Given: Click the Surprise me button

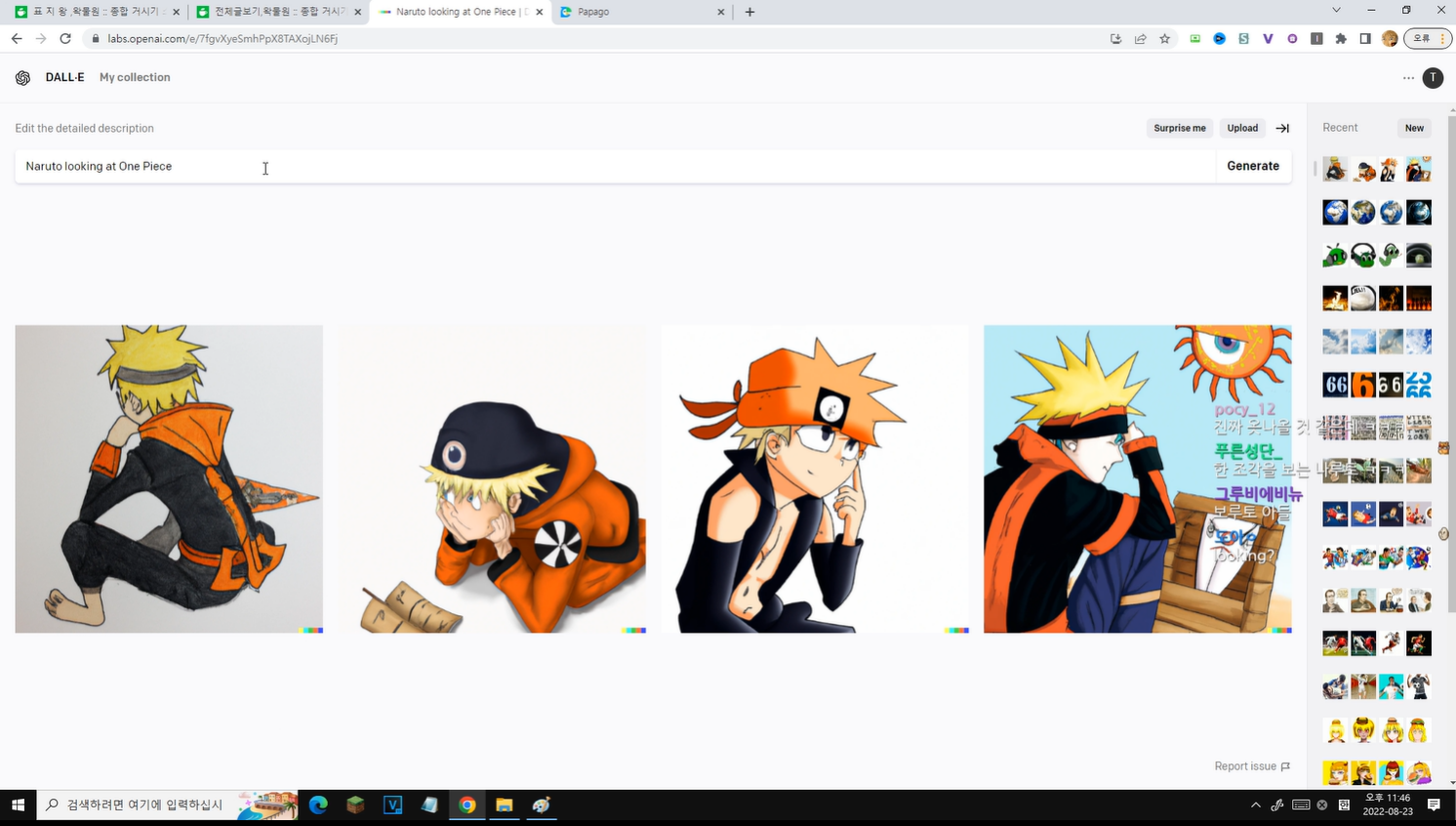Looking at the screenshot, I should coord(1180,128).
